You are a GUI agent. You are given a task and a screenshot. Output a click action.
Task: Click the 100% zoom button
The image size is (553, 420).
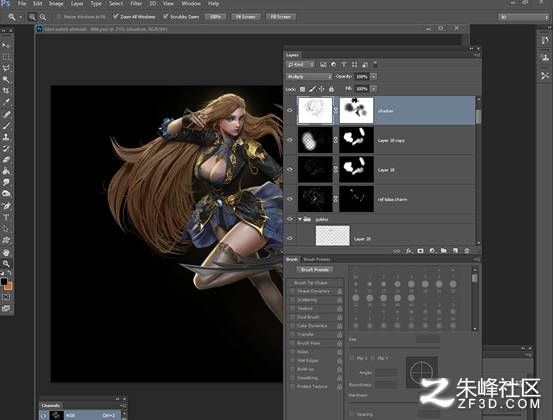[215, 17]
